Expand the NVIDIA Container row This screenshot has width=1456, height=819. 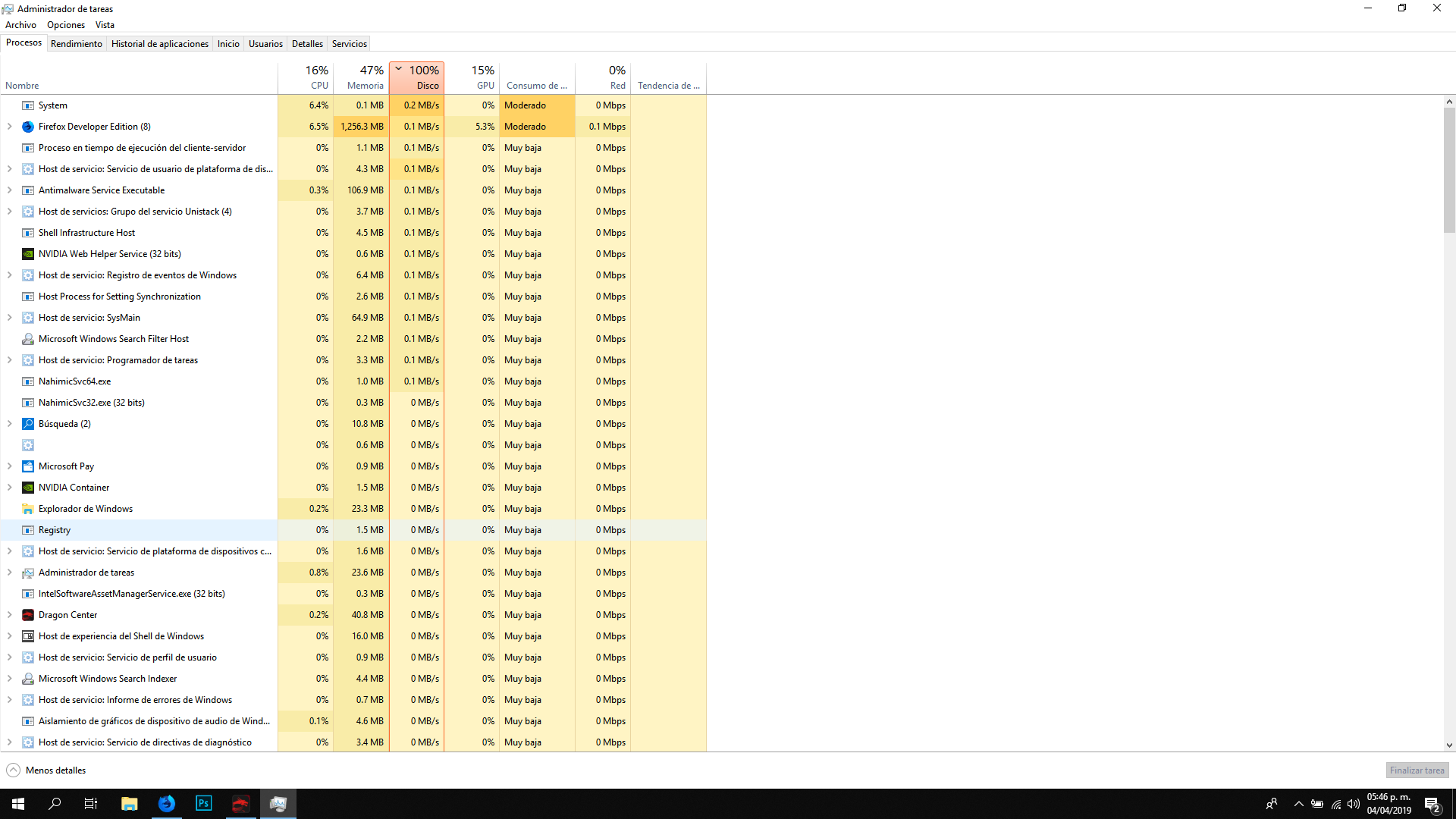point(9,488)
